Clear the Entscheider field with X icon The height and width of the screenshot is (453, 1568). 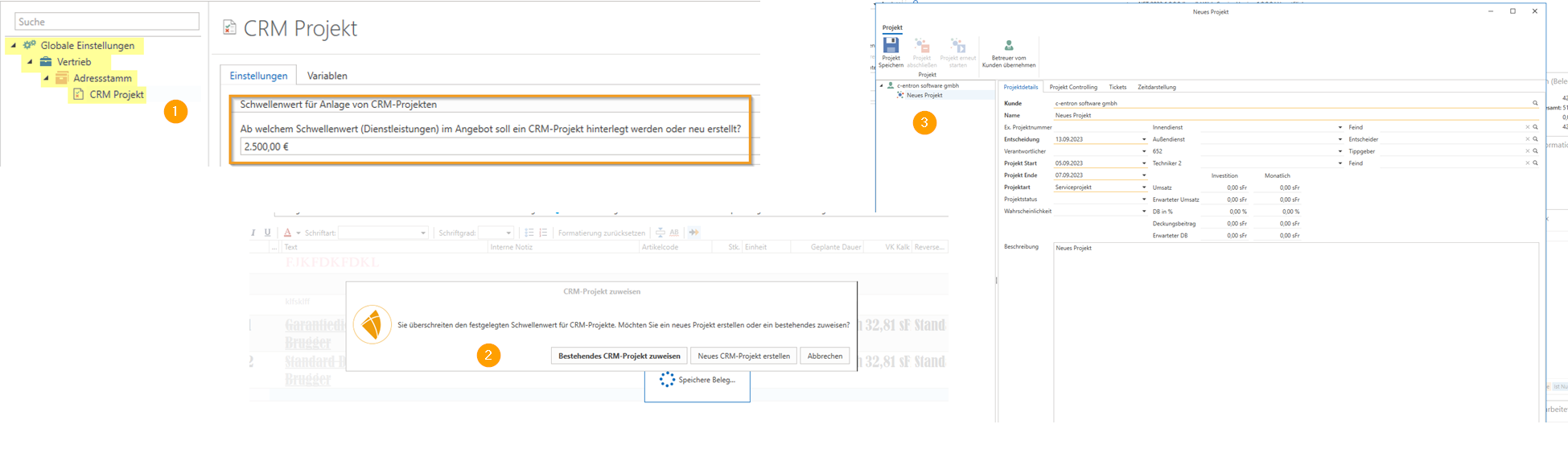[1527, 139]
